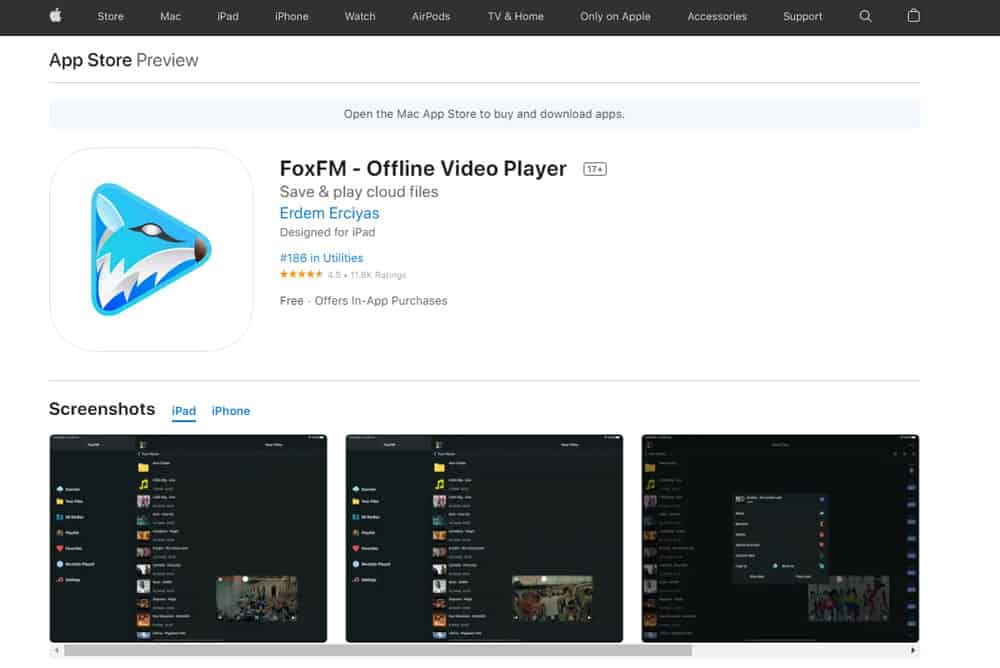This screenshot has width=1000, height=668.
Task: Click the scrollbar left arrow
Action: point(55,651)
